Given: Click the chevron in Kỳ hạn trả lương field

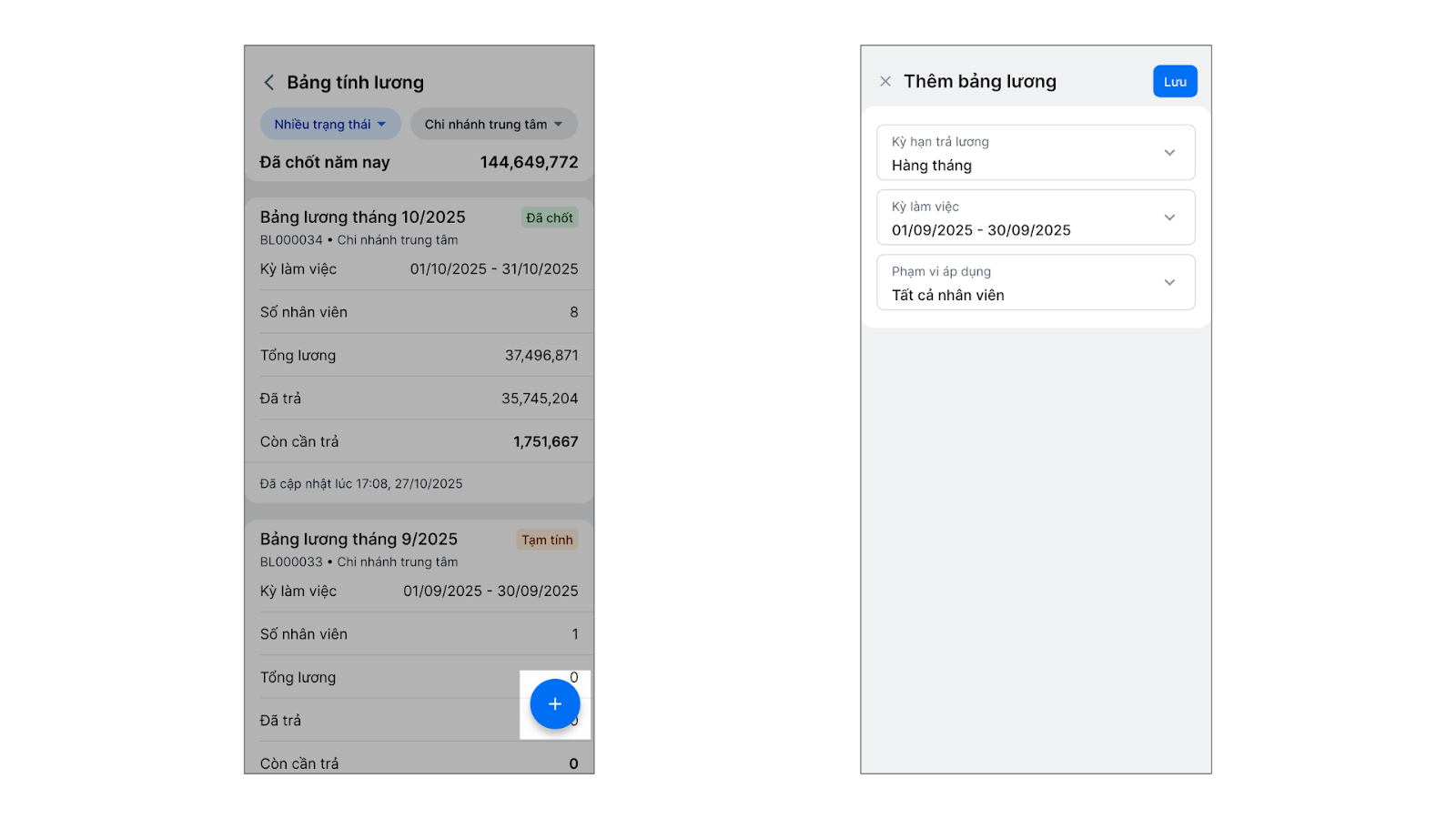Looking at the screenshot, I should [x=1169, y=153].
